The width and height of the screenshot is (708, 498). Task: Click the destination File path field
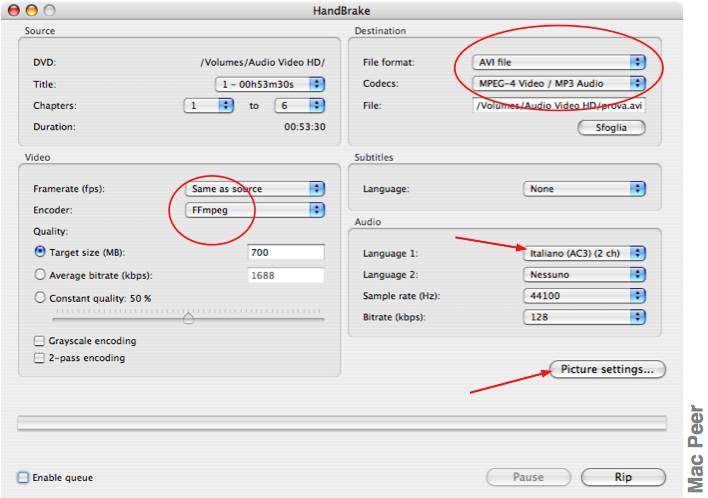[559, 106]
